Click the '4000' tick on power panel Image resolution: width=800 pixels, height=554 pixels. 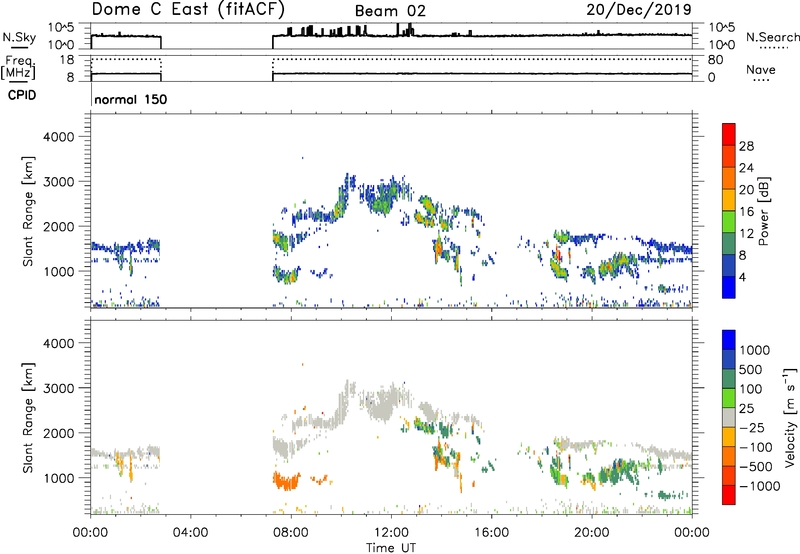click(x=59, y=137)
